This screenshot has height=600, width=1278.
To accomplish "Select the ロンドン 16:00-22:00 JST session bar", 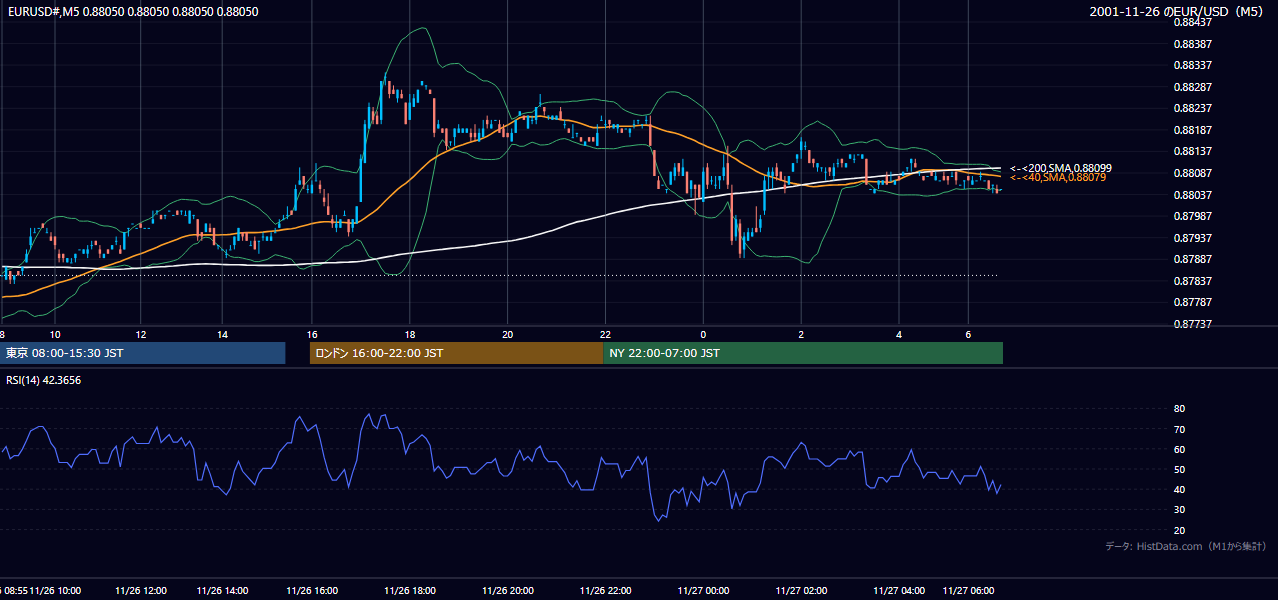I will (x=456, y=353).
